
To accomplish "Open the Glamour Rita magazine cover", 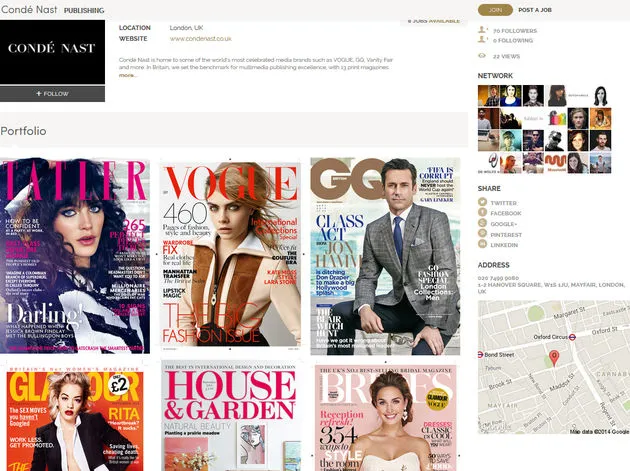I will tap(75, 420).
